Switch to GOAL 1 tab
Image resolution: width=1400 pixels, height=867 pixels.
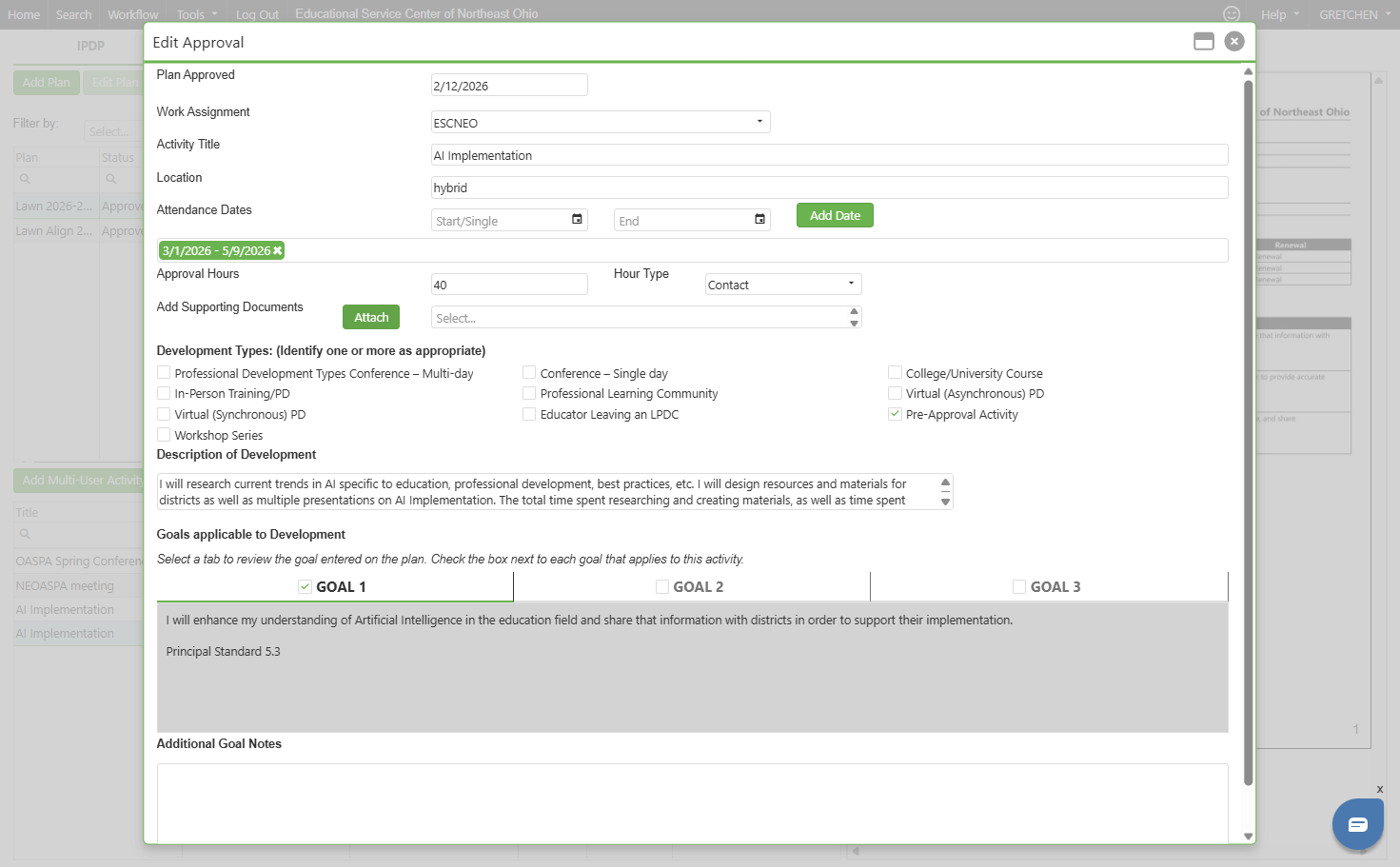pos(335,587)
